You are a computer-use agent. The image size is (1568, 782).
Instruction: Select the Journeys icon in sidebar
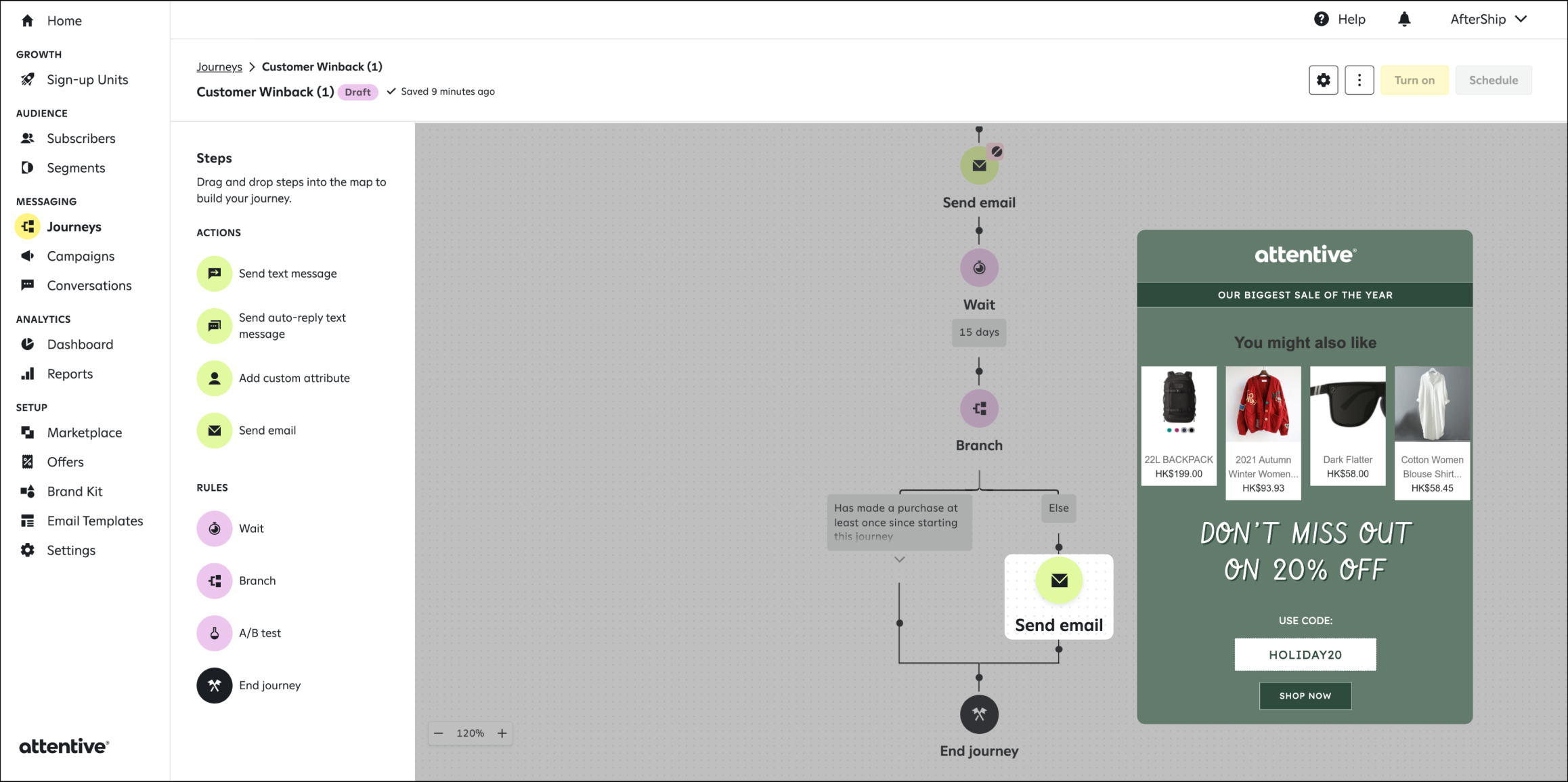28,226
